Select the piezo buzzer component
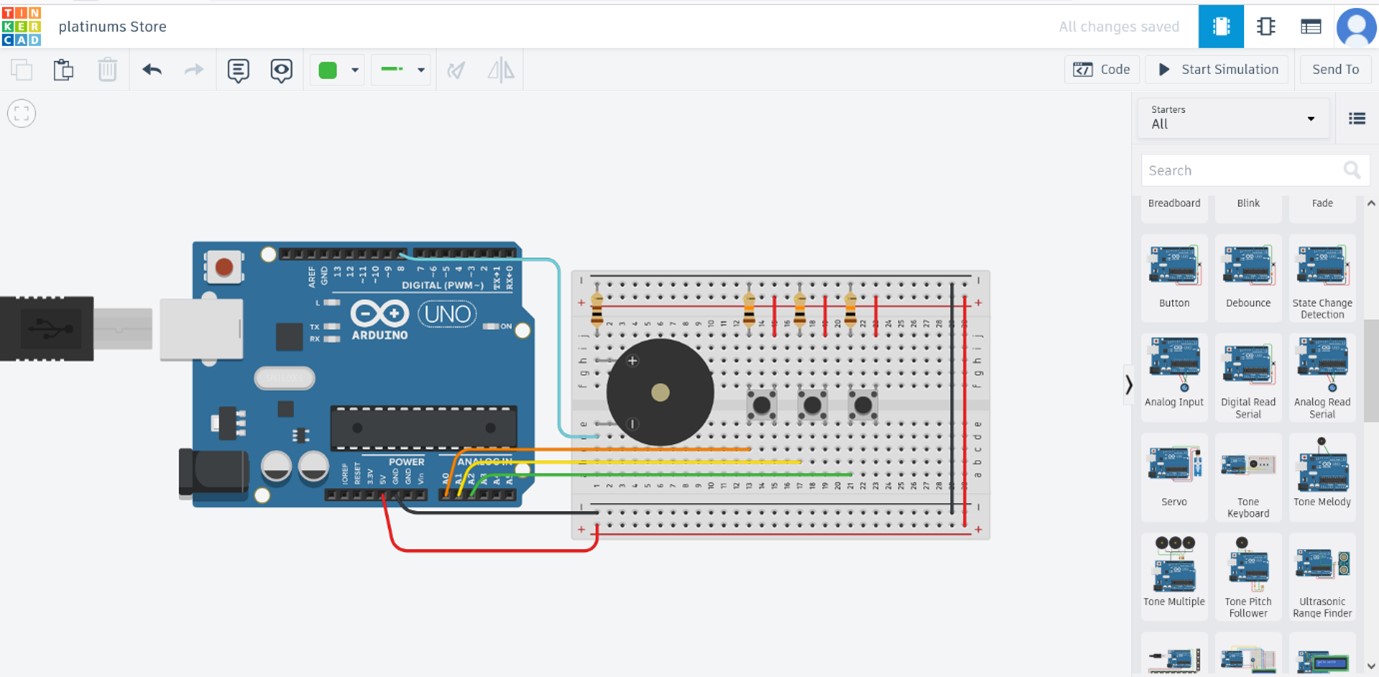 (660, 392)
